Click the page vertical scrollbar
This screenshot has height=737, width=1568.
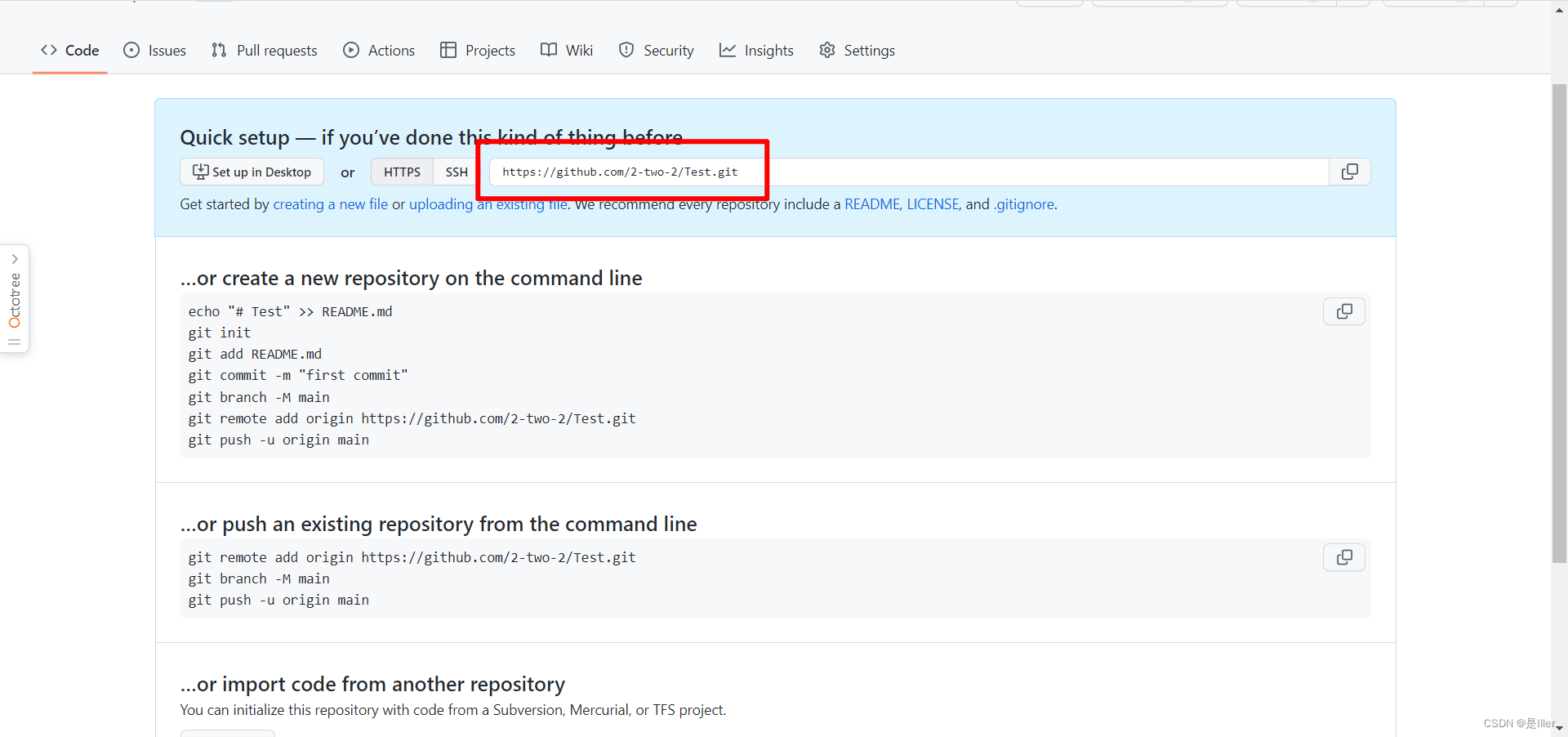tap(1559, 323)
